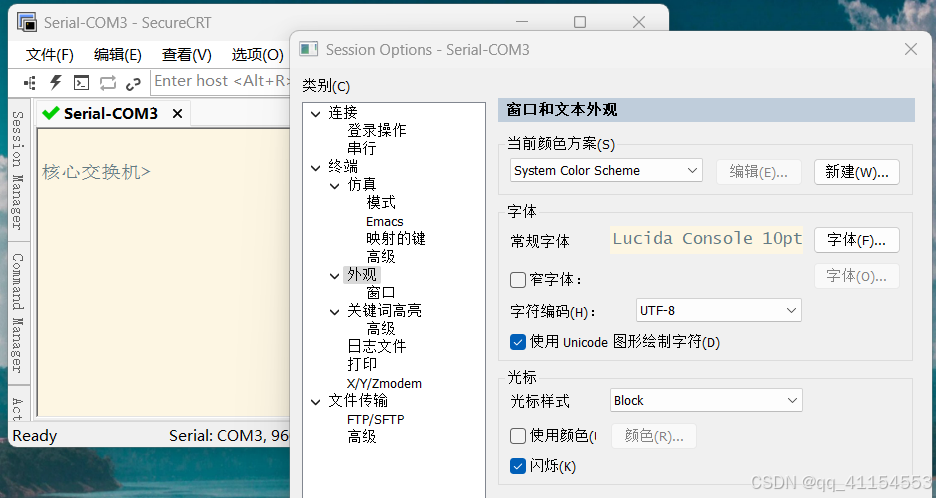Click the 颜色(R)... cursor color button

654,436
